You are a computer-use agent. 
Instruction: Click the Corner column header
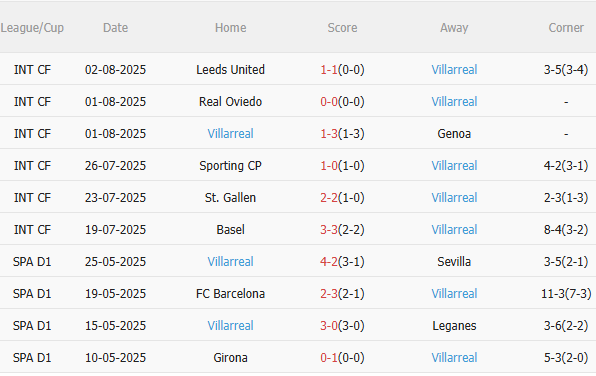[566, 27]
